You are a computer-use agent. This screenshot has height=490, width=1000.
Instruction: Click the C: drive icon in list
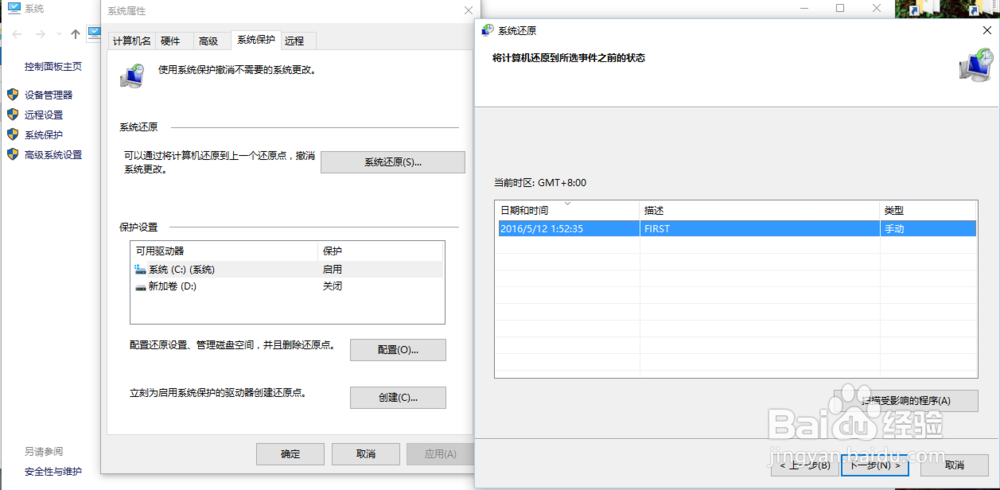141,269
